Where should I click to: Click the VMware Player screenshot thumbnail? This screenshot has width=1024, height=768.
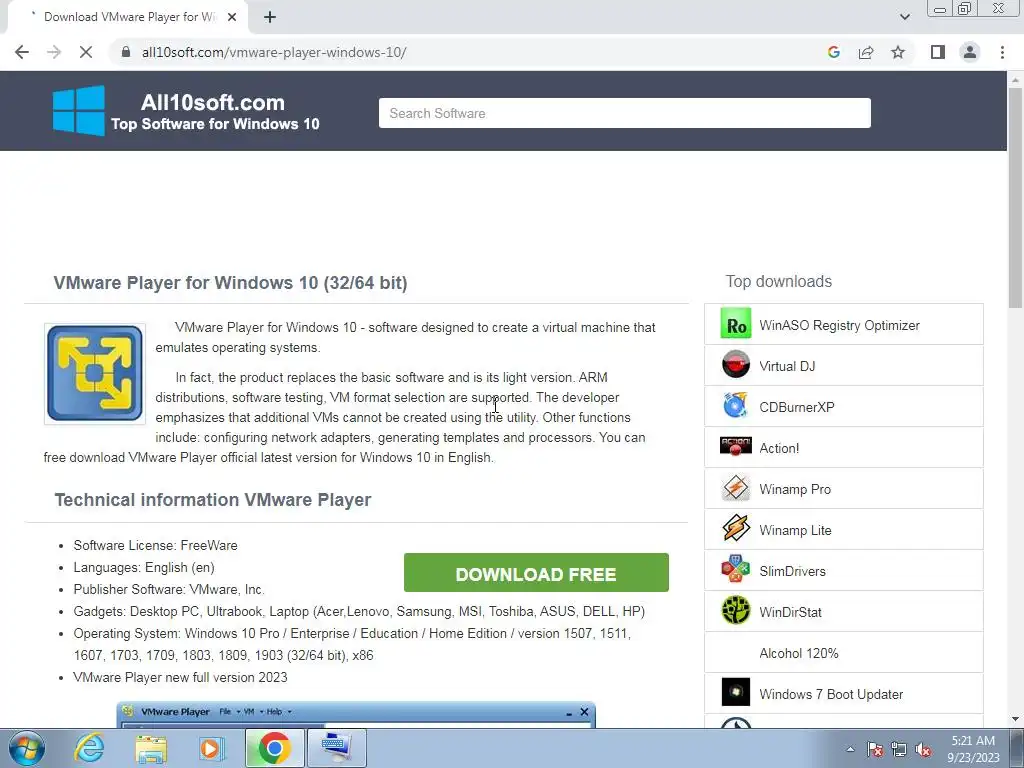[x=356, y=714]
